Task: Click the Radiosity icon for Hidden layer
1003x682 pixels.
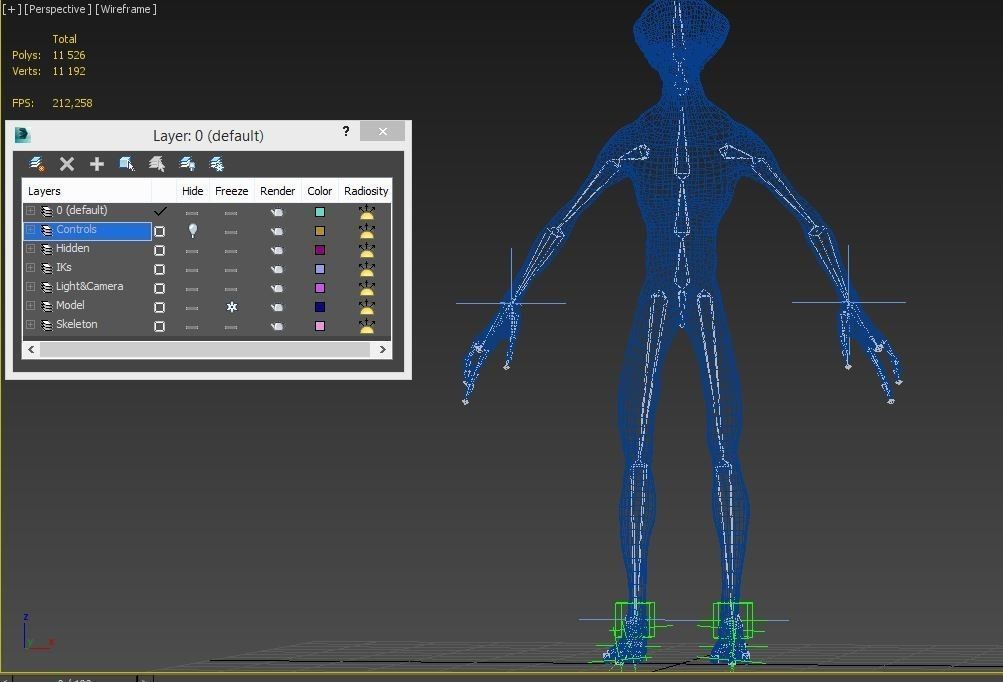Action: (x=365, y=250)
